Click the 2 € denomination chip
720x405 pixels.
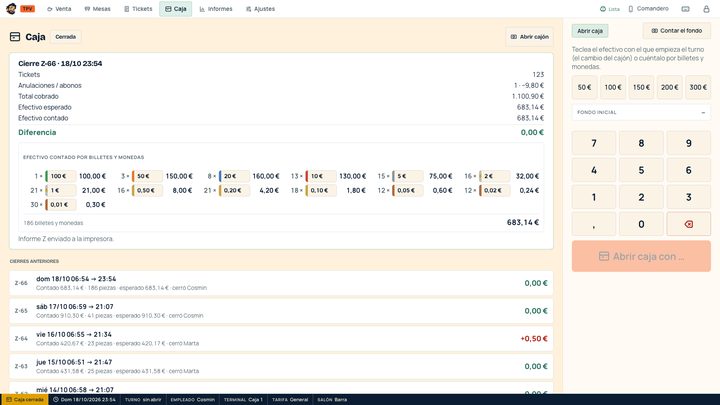tap(494, 176)
